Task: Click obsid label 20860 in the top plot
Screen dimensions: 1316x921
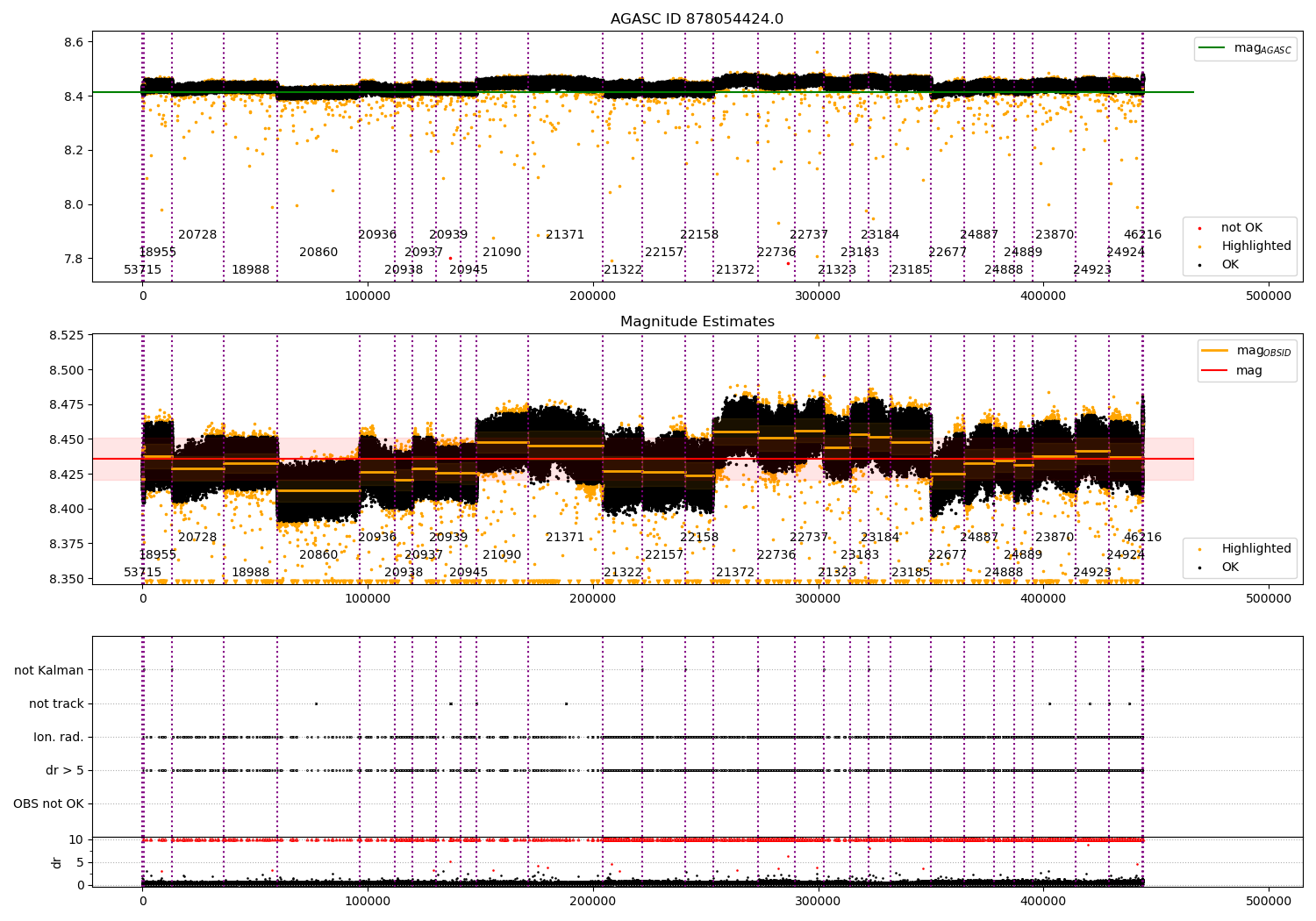Action: click(x=318, y=252)
